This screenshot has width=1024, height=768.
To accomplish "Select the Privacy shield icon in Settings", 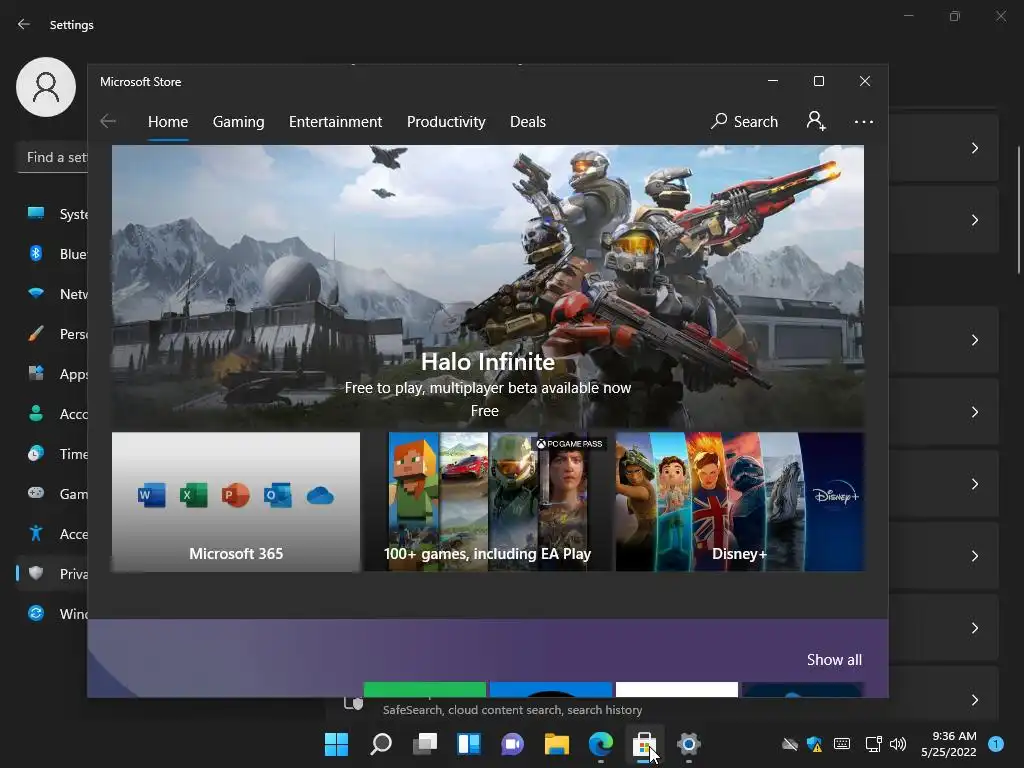I will (36, 573).
